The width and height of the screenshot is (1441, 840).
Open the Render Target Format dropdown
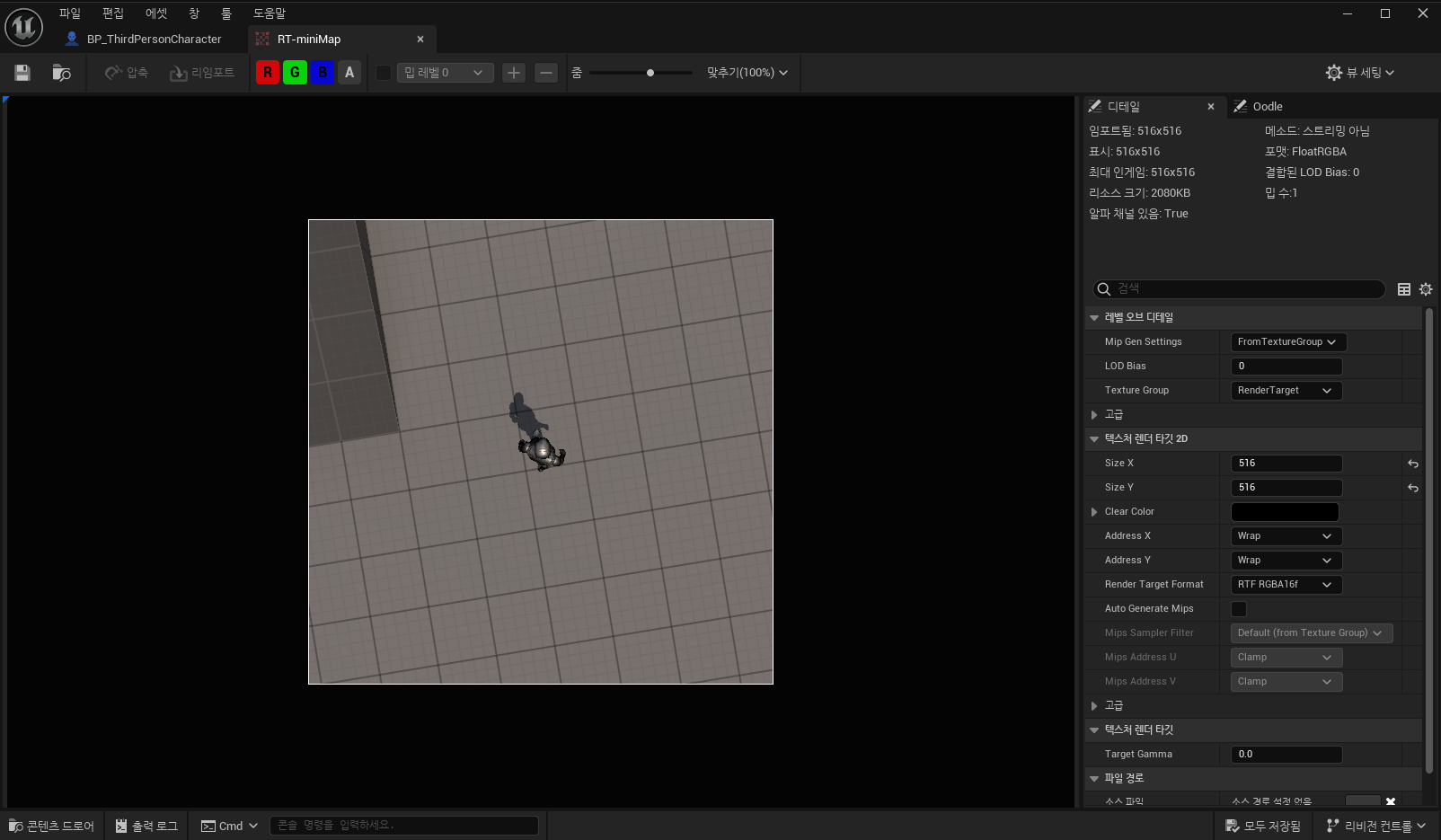pos(1286,585)
